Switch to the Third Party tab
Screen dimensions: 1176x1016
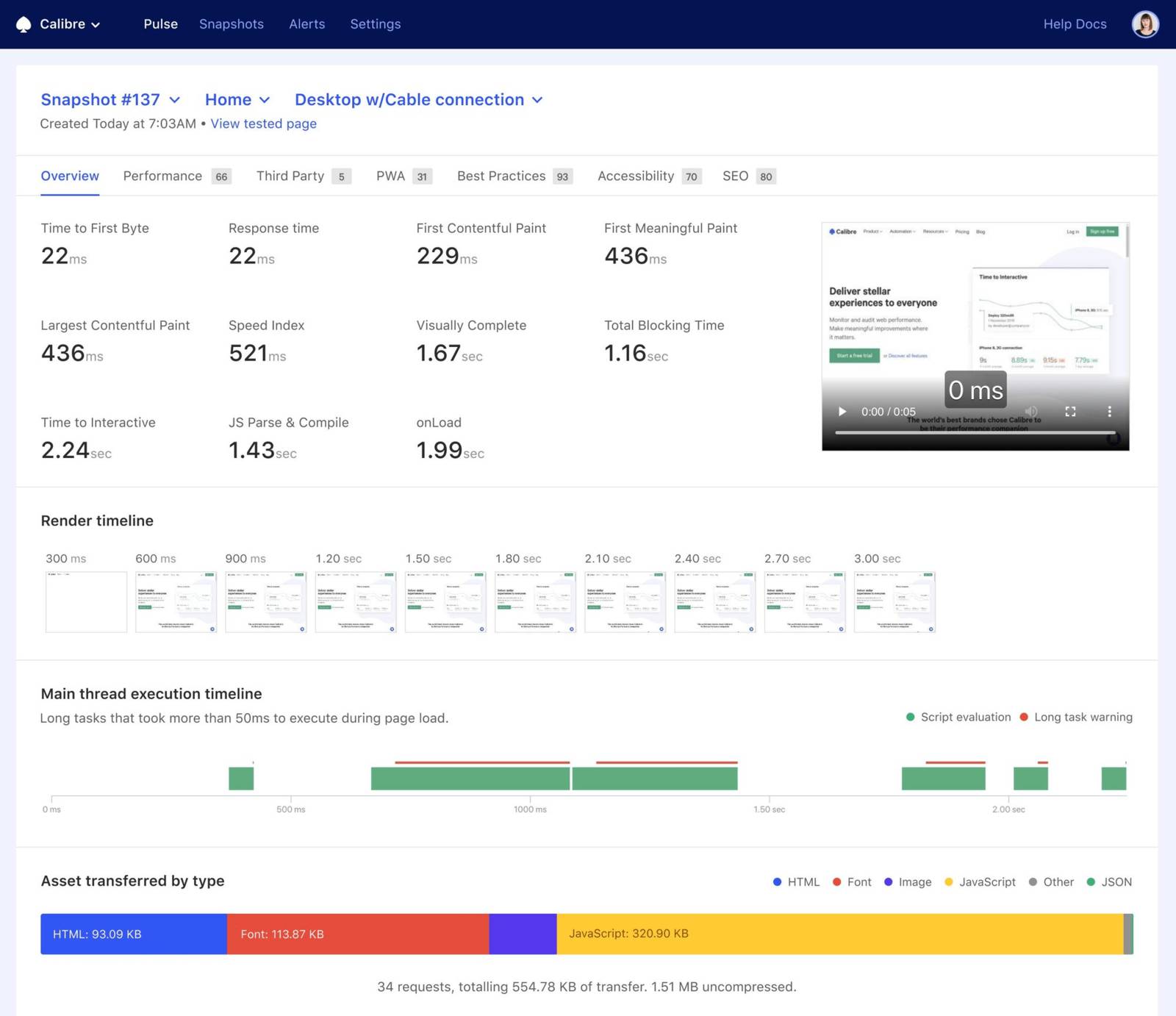[x=304, y=176]
